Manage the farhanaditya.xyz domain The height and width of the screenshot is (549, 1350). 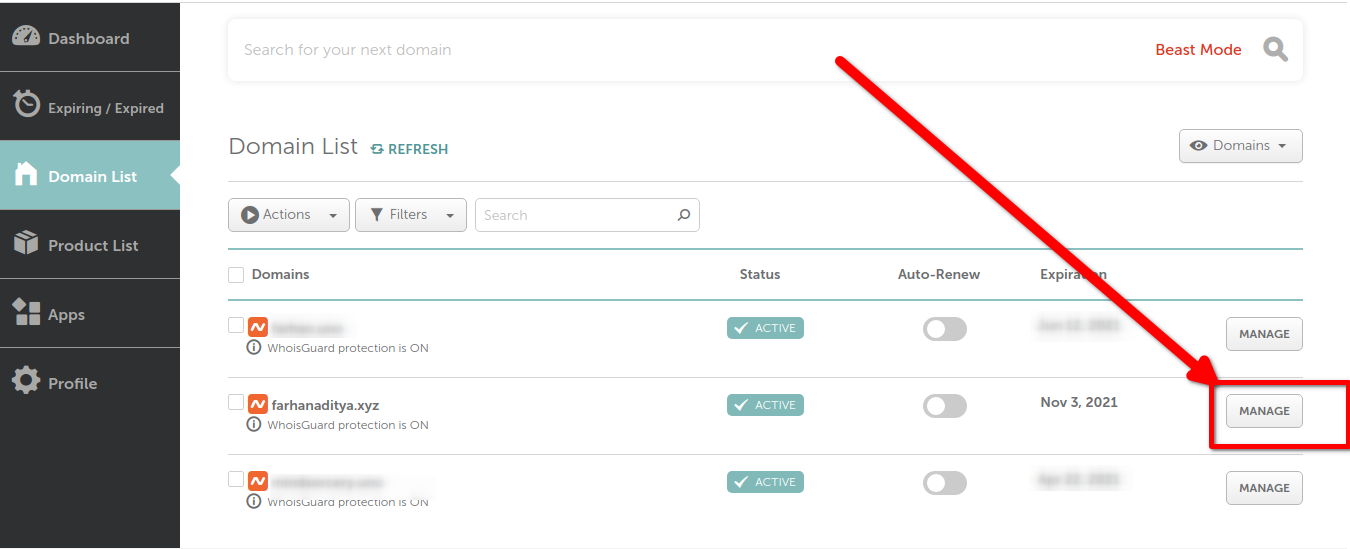[1264, 411]
